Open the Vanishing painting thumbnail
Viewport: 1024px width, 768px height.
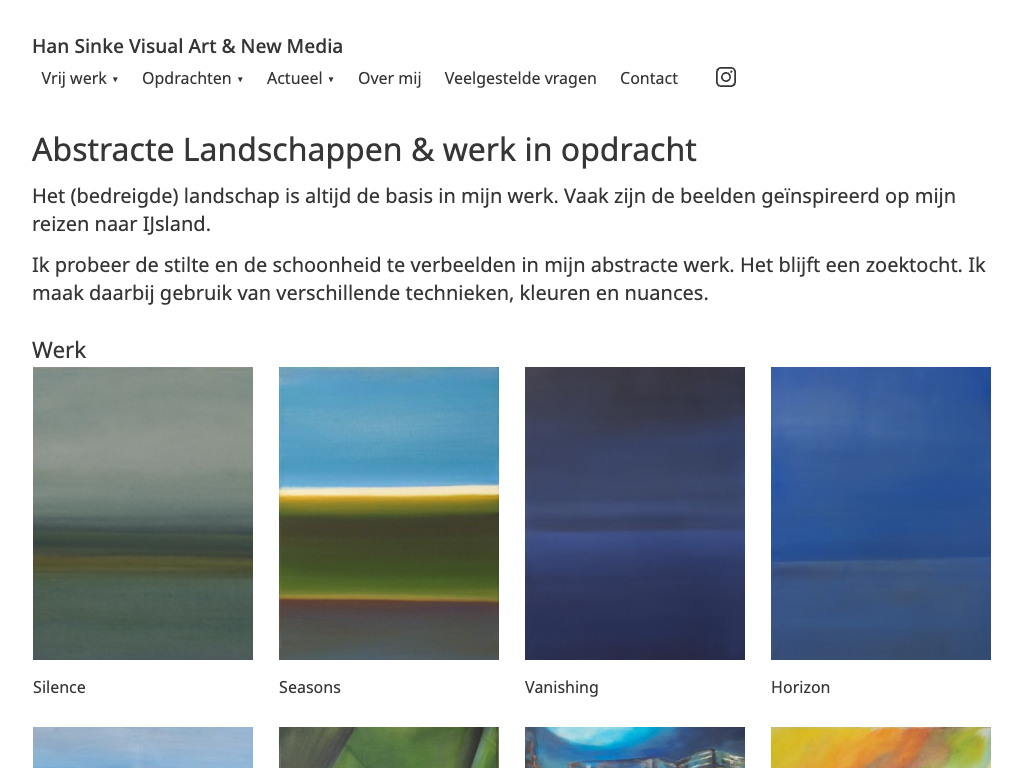[x=635, y=513]
